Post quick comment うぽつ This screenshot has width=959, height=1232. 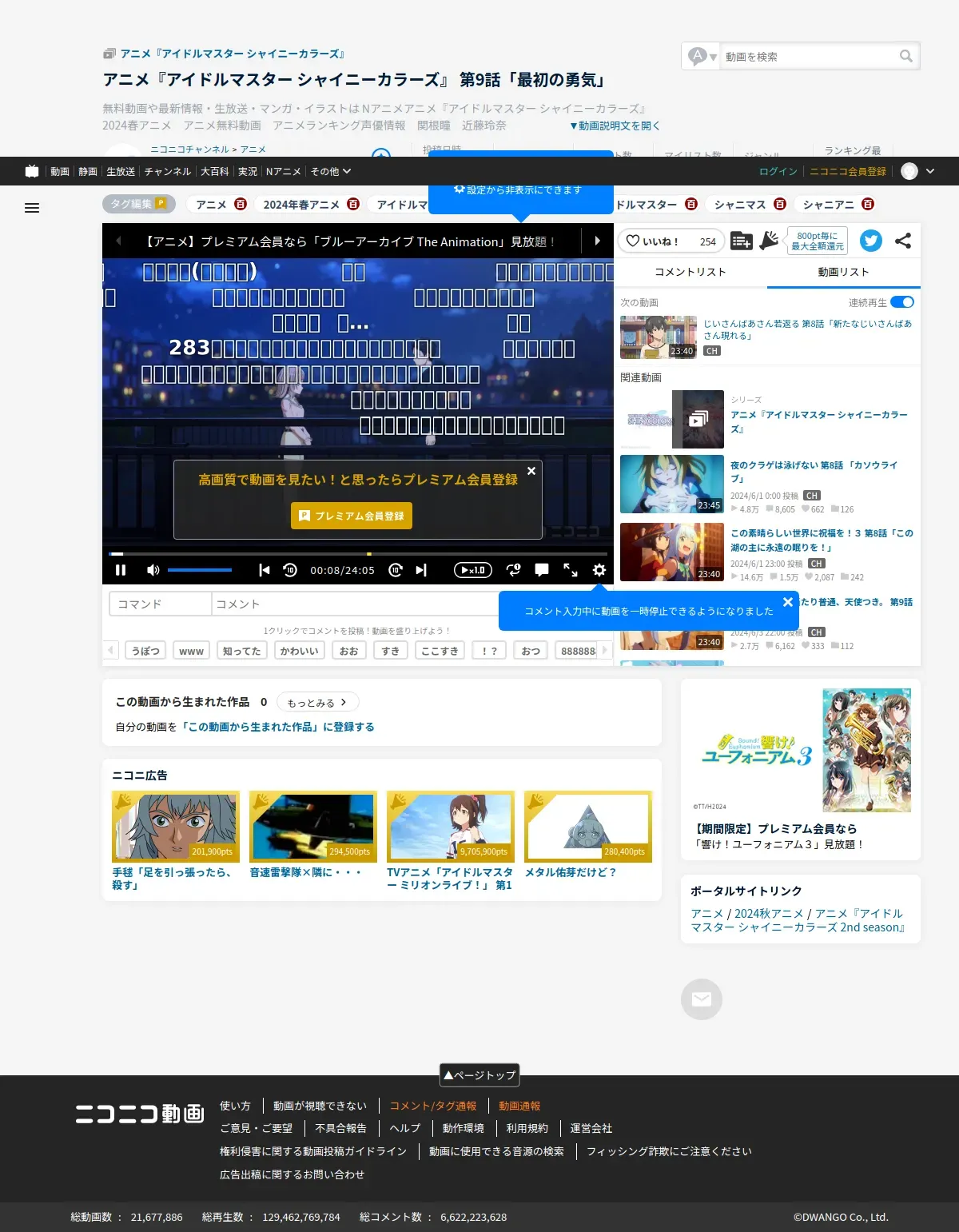click(x=145, y=651)
